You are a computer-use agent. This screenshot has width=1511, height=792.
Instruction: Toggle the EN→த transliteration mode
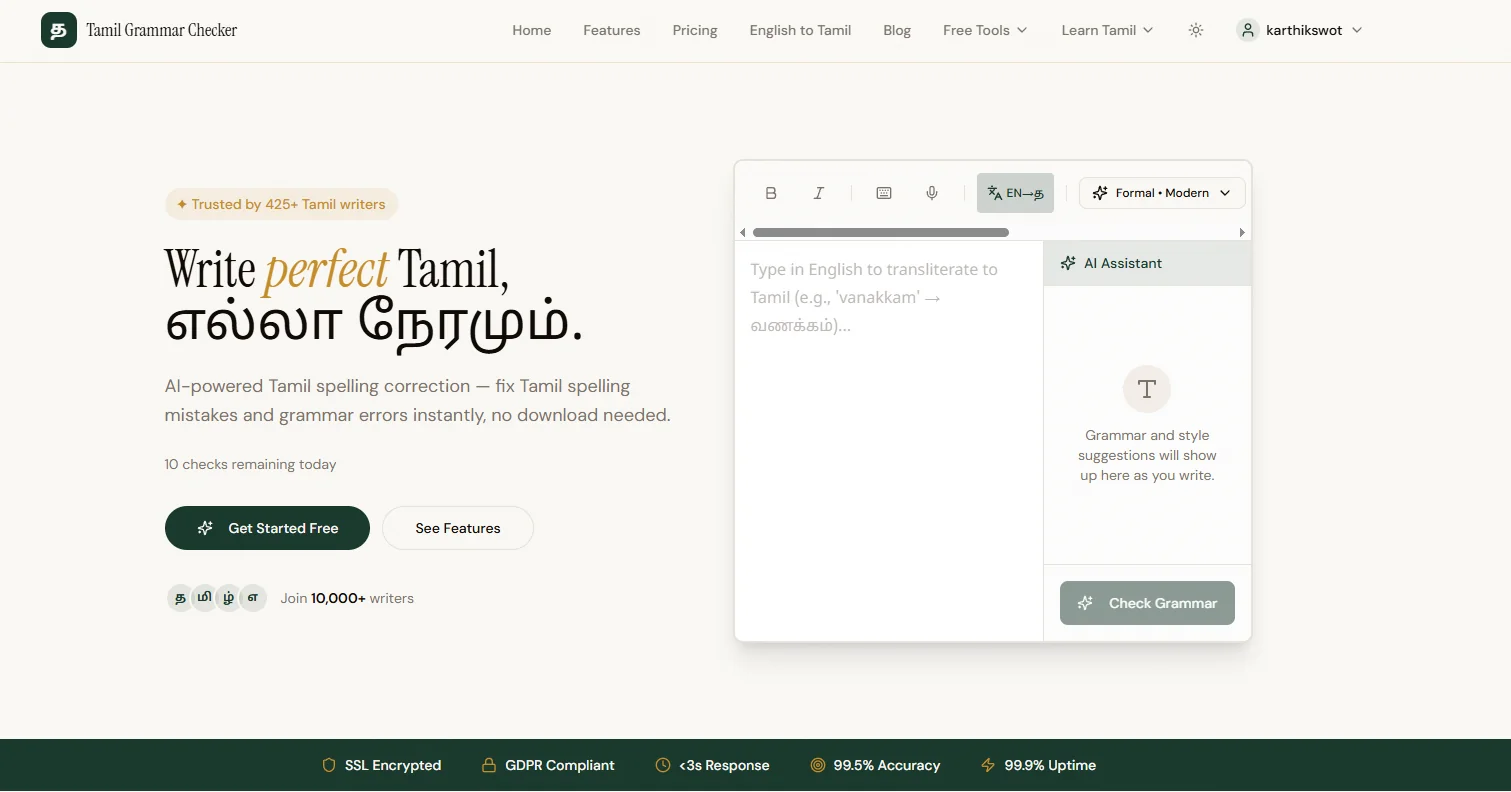pos(1015,192)
